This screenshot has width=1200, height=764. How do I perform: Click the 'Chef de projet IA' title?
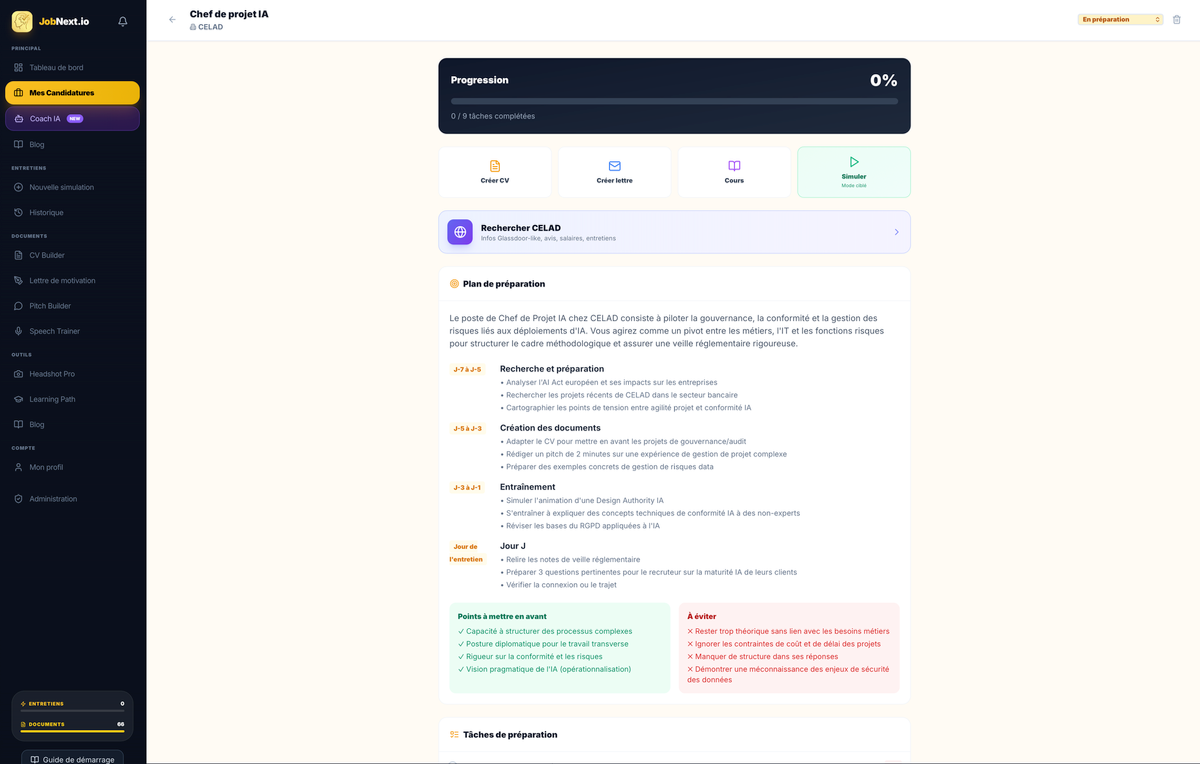(229, 14)
